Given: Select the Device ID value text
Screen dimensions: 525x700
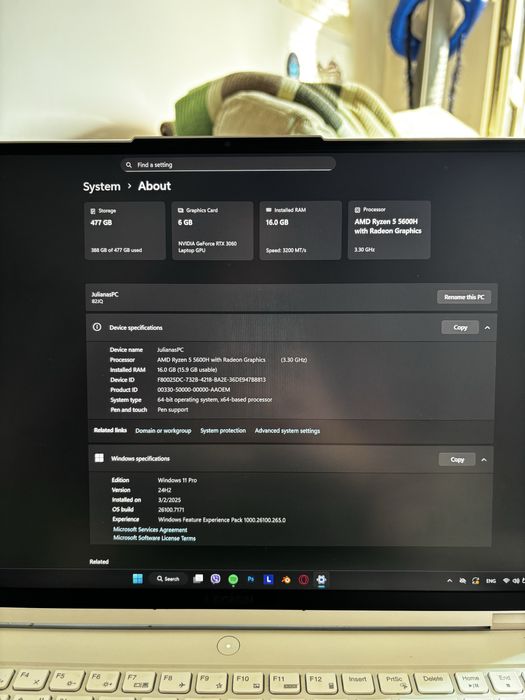Looking at the screenshot, I should click(212, 379).
